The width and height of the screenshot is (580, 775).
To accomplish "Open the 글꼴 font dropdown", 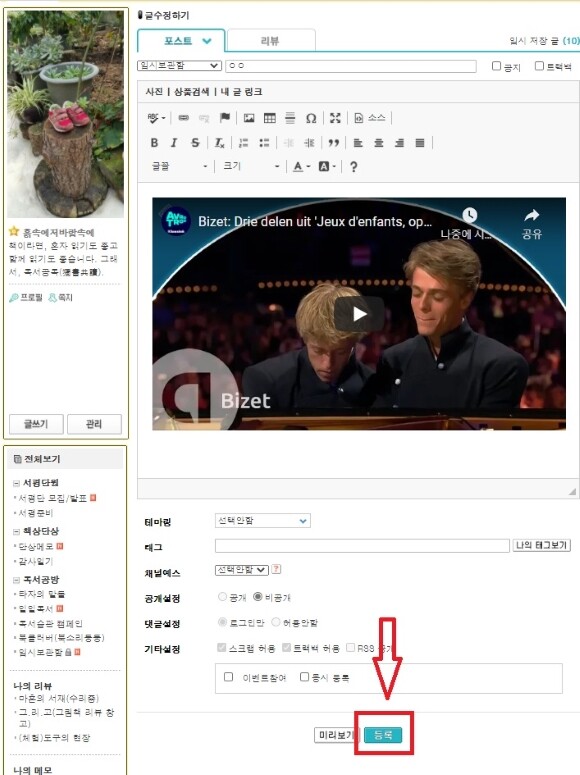I will (179, 167).
